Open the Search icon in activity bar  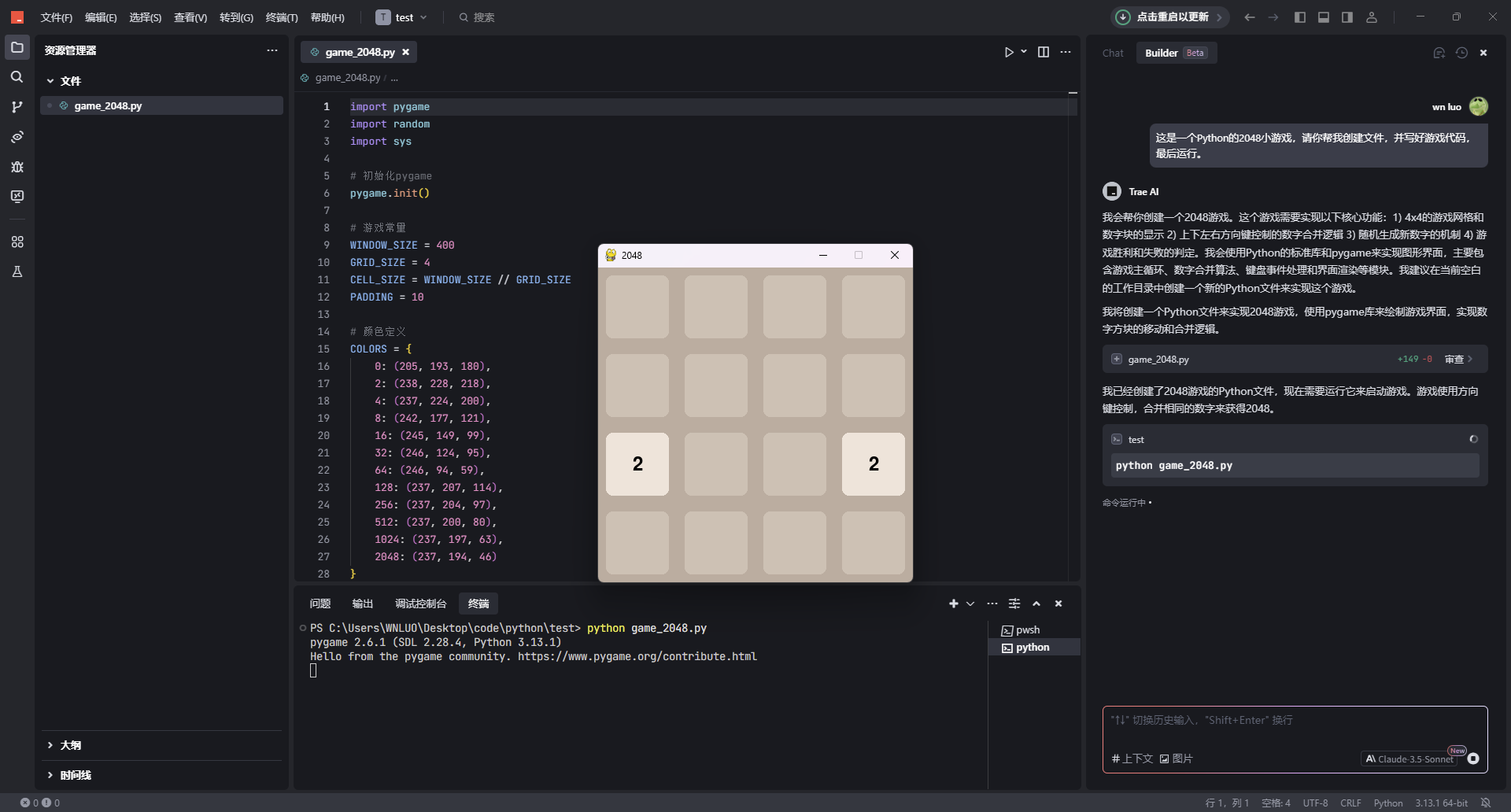tap(17, 77)
